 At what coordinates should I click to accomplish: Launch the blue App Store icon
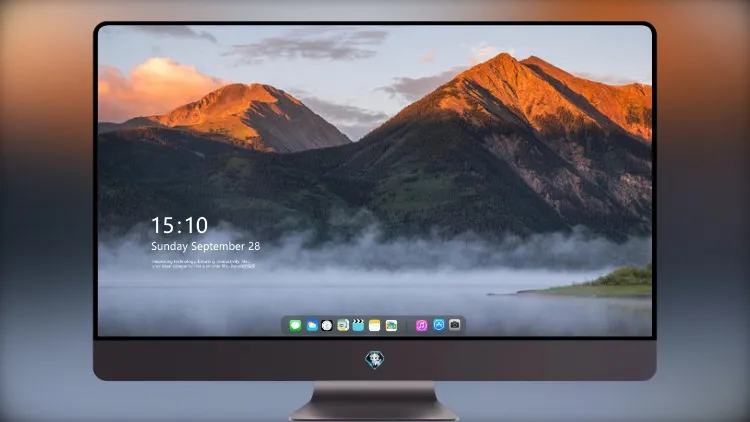click(x=439, y=325)
